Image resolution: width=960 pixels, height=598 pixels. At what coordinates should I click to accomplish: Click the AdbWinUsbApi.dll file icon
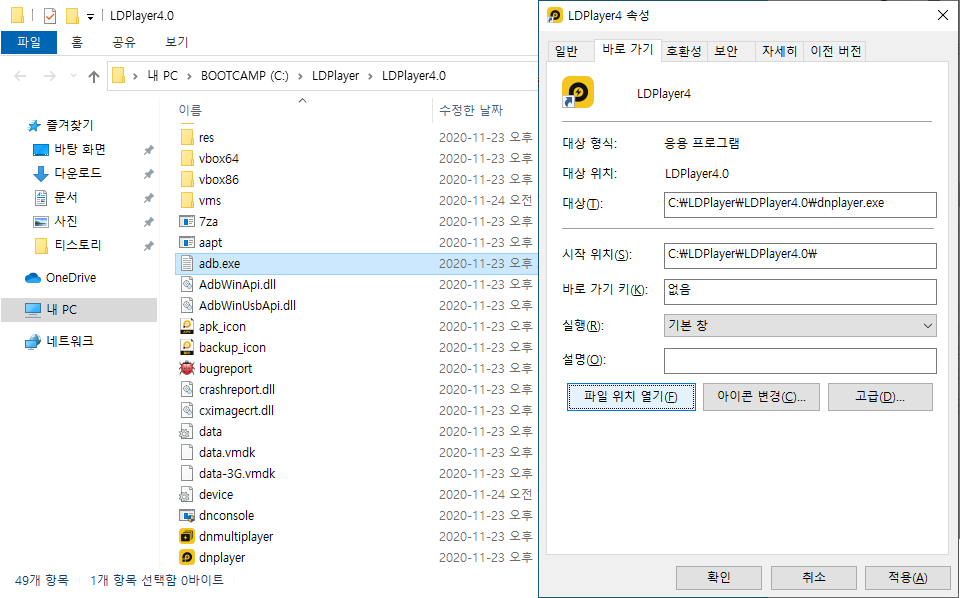pos(187,305)
